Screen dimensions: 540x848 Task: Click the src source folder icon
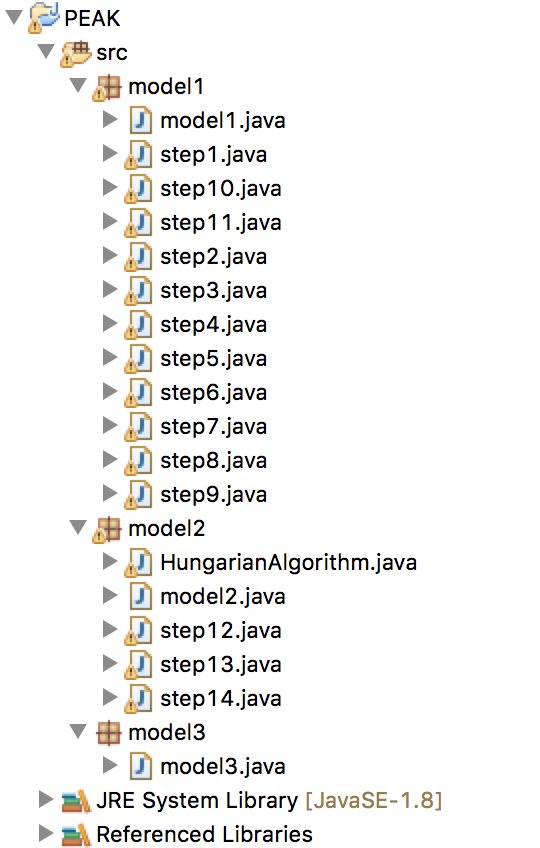[x=75, y=53]
